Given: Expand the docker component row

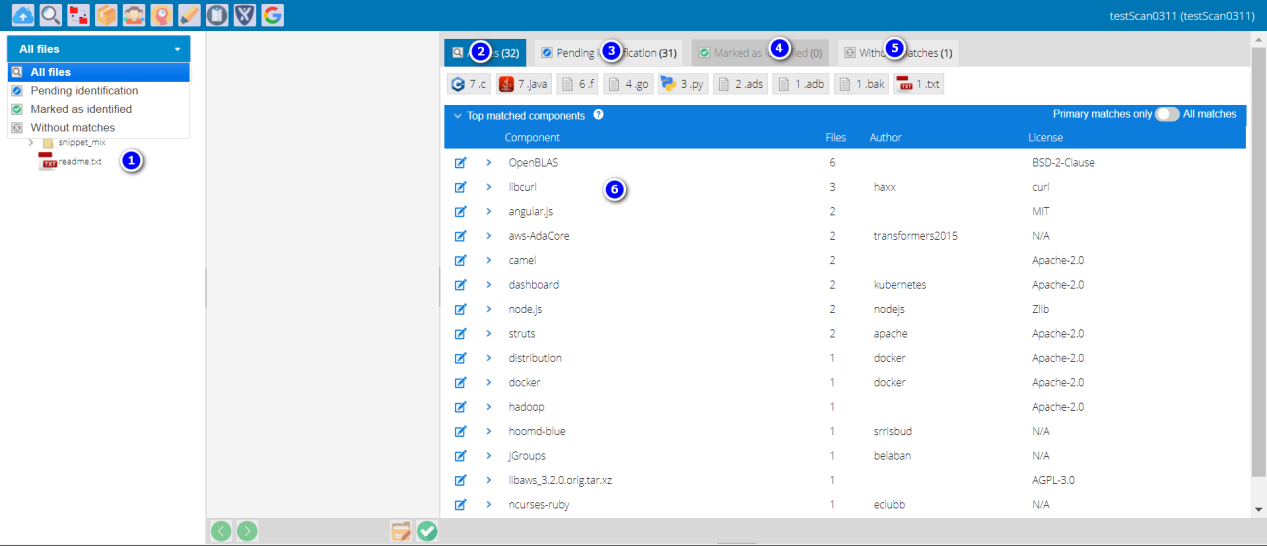Looking at the screenshot, I should click(489, 383).
